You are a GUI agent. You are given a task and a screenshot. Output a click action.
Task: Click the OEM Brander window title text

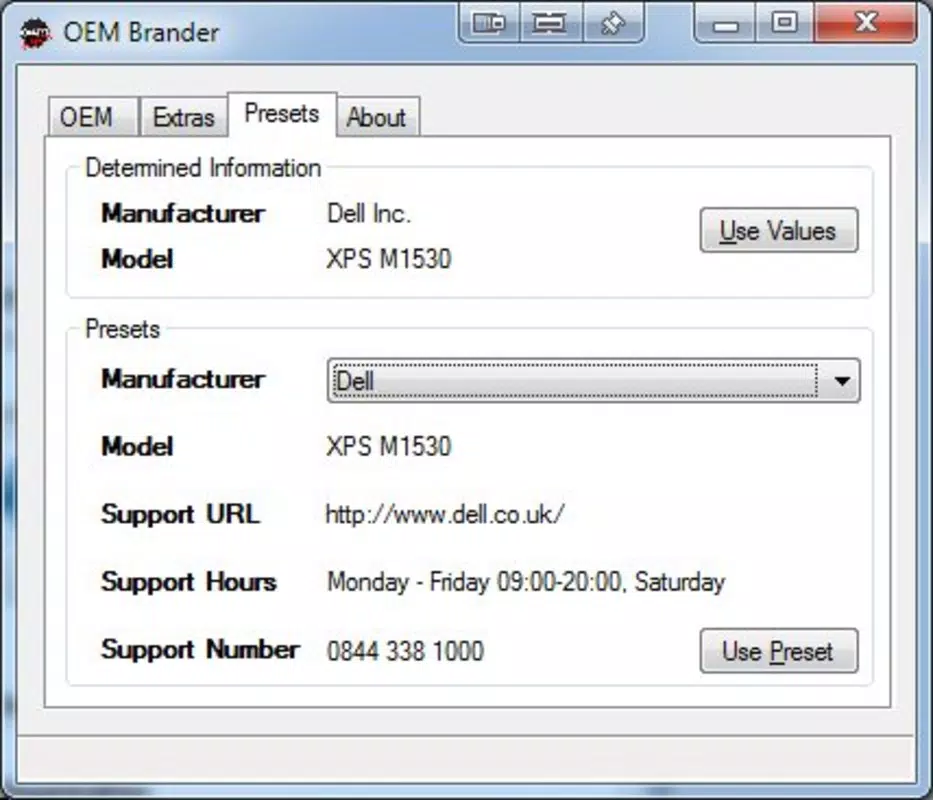(x=141, y=33)
